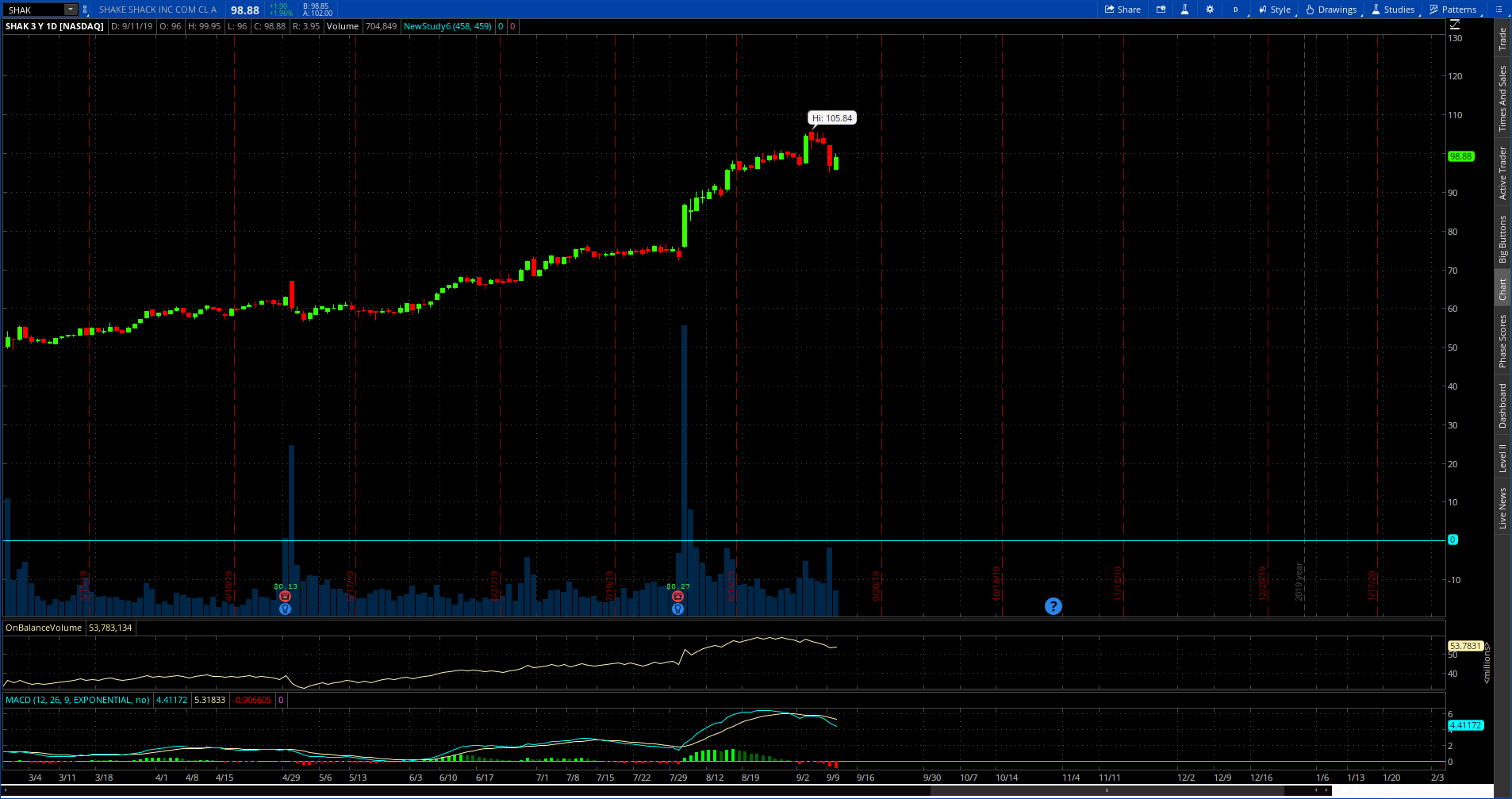Click the SHAK symbol input field

point(35,10)
